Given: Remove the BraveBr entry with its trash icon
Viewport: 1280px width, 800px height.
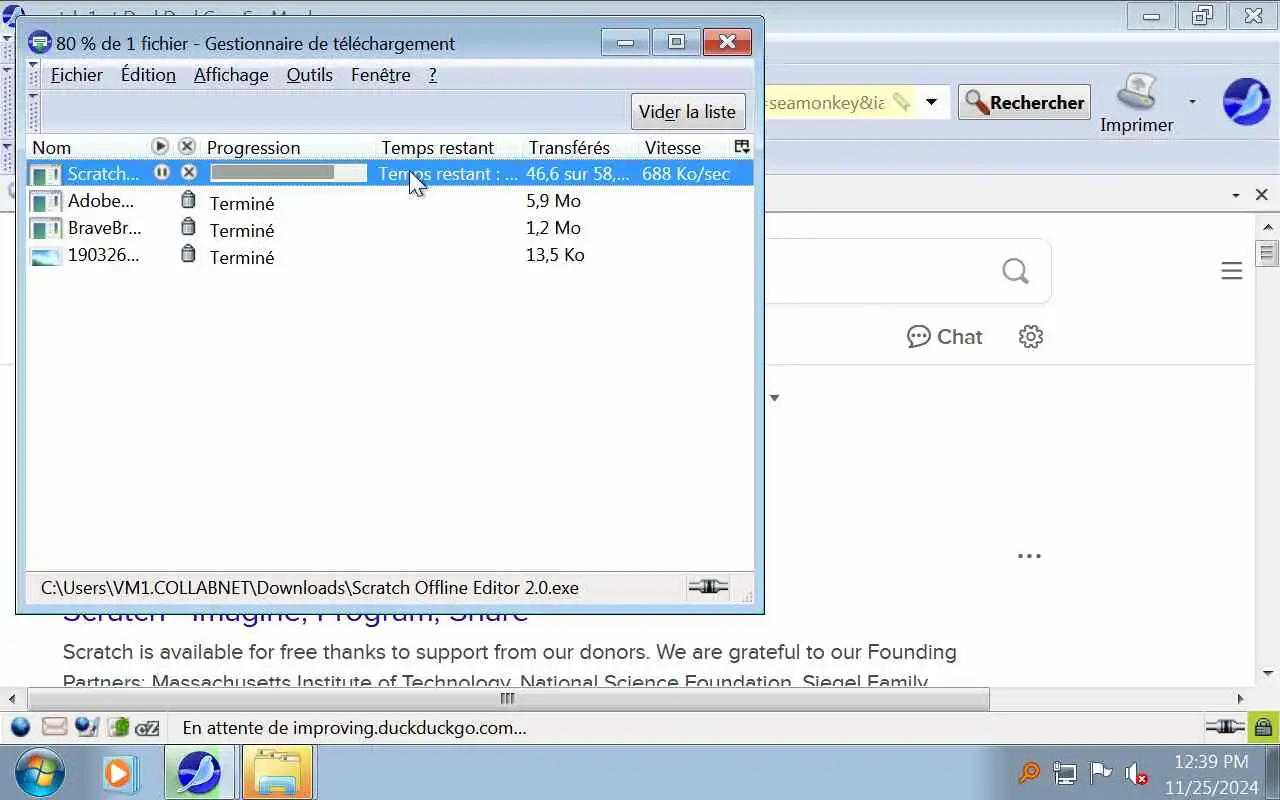Looking at the screenshot, I should [x=188, y=227].
